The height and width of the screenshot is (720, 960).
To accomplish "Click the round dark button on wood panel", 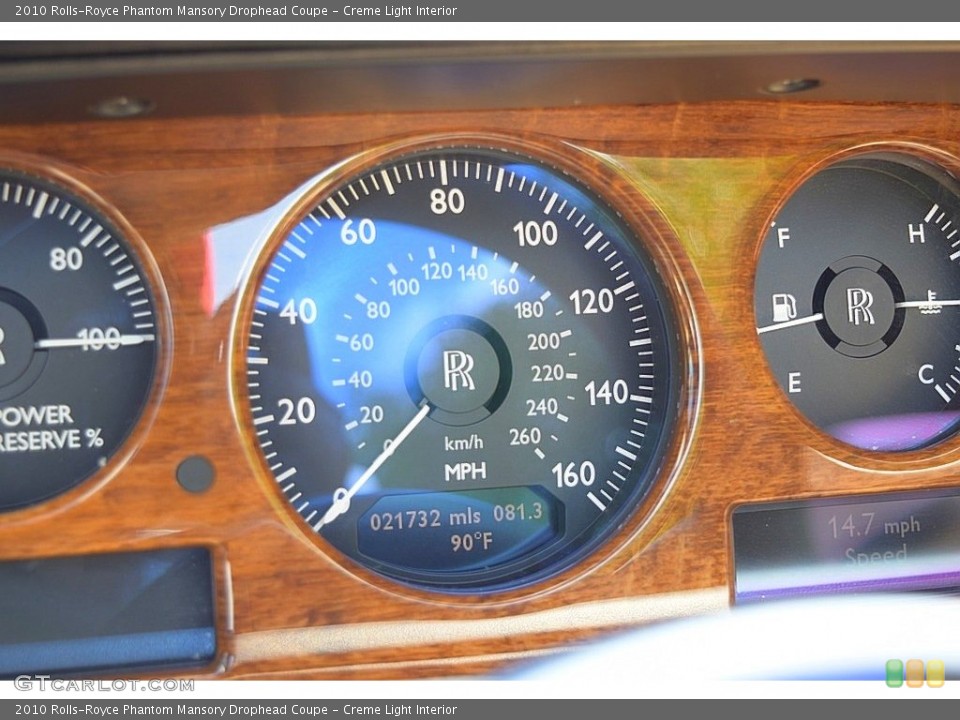I will pyautogui.click(x=195, y=474).
